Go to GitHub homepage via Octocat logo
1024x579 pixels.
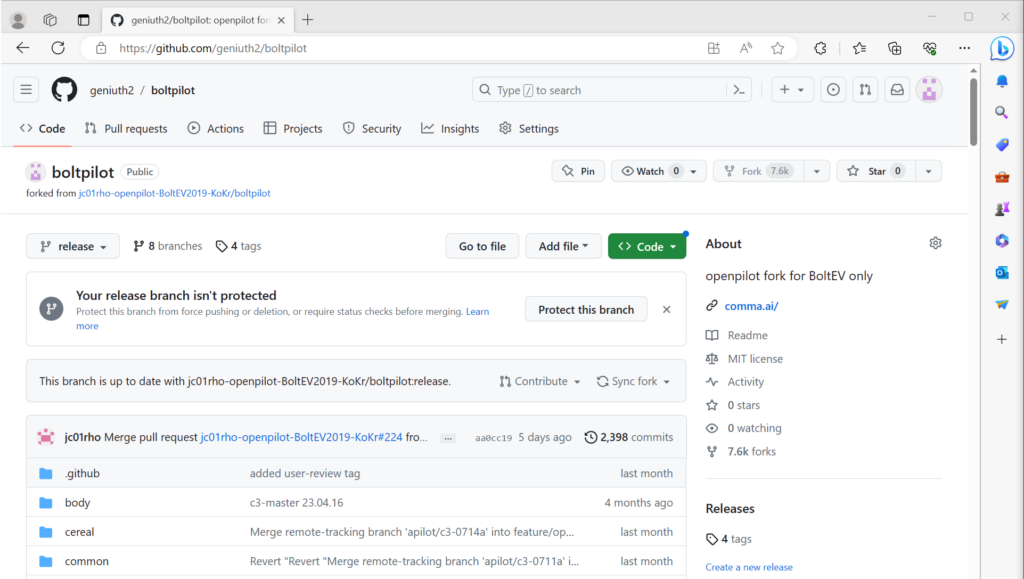64,90
